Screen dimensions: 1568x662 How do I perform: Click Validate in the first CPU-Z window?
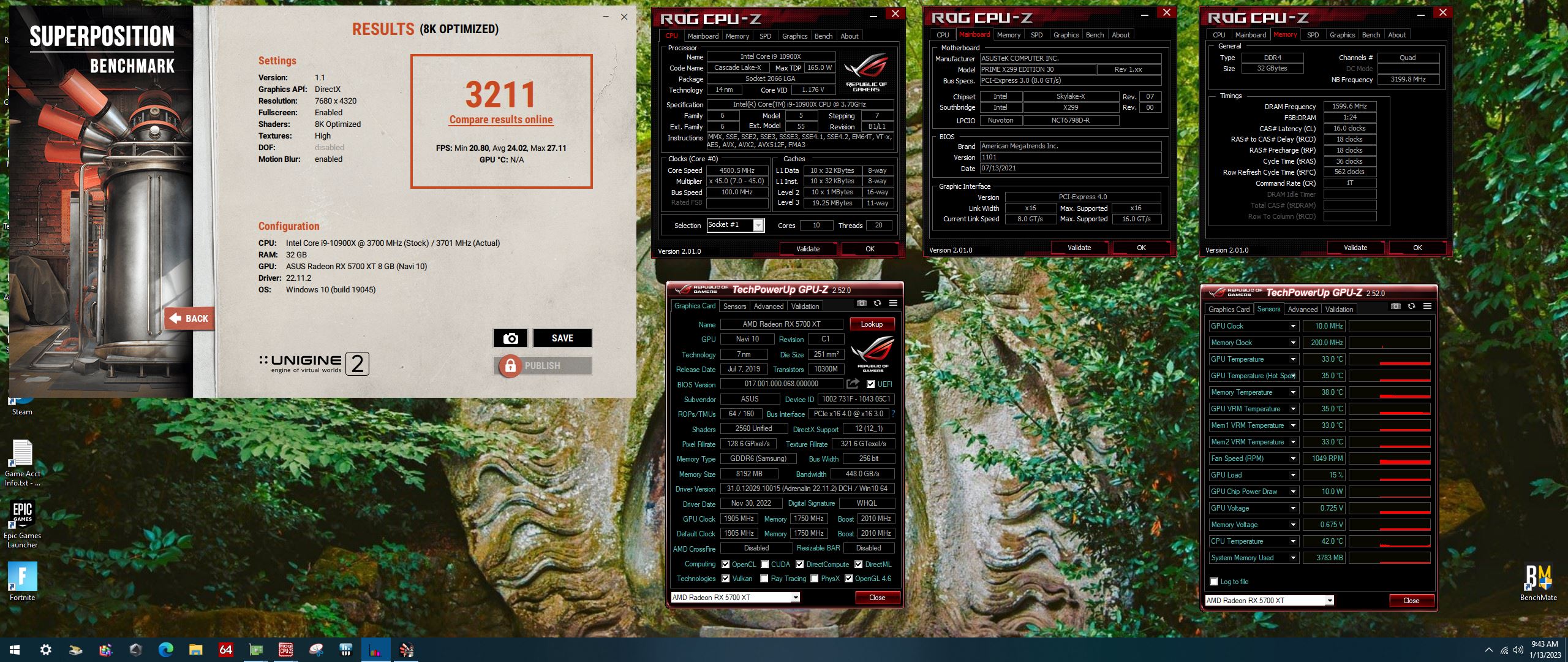tap(808, 249)
